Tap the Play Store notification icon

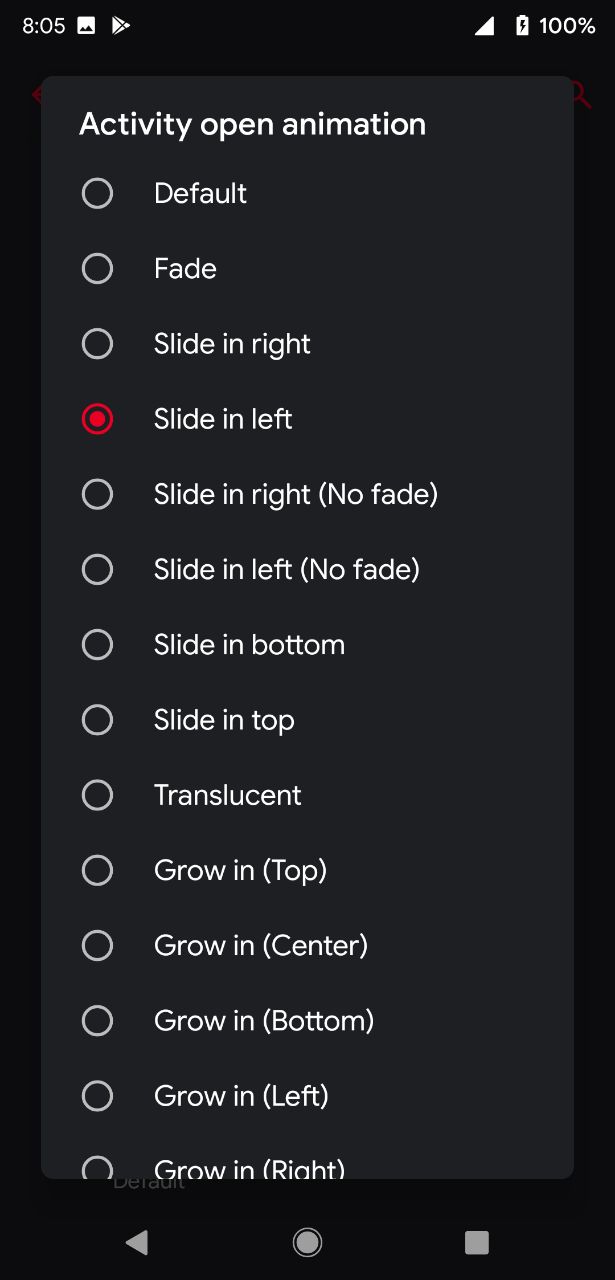(x=121, y=26)
